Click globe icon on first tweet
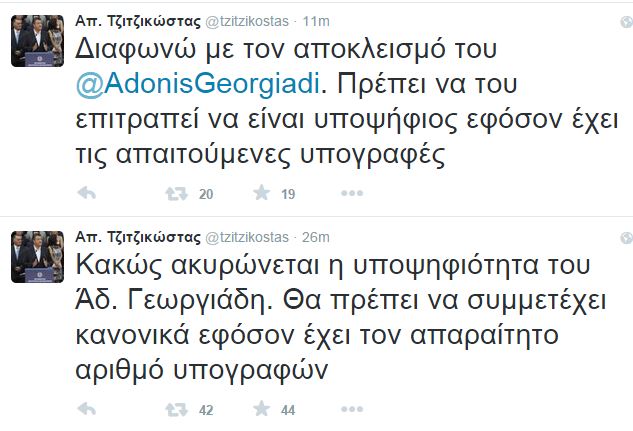This screenshot has width=633, height=431. click(x=624, y=22)
